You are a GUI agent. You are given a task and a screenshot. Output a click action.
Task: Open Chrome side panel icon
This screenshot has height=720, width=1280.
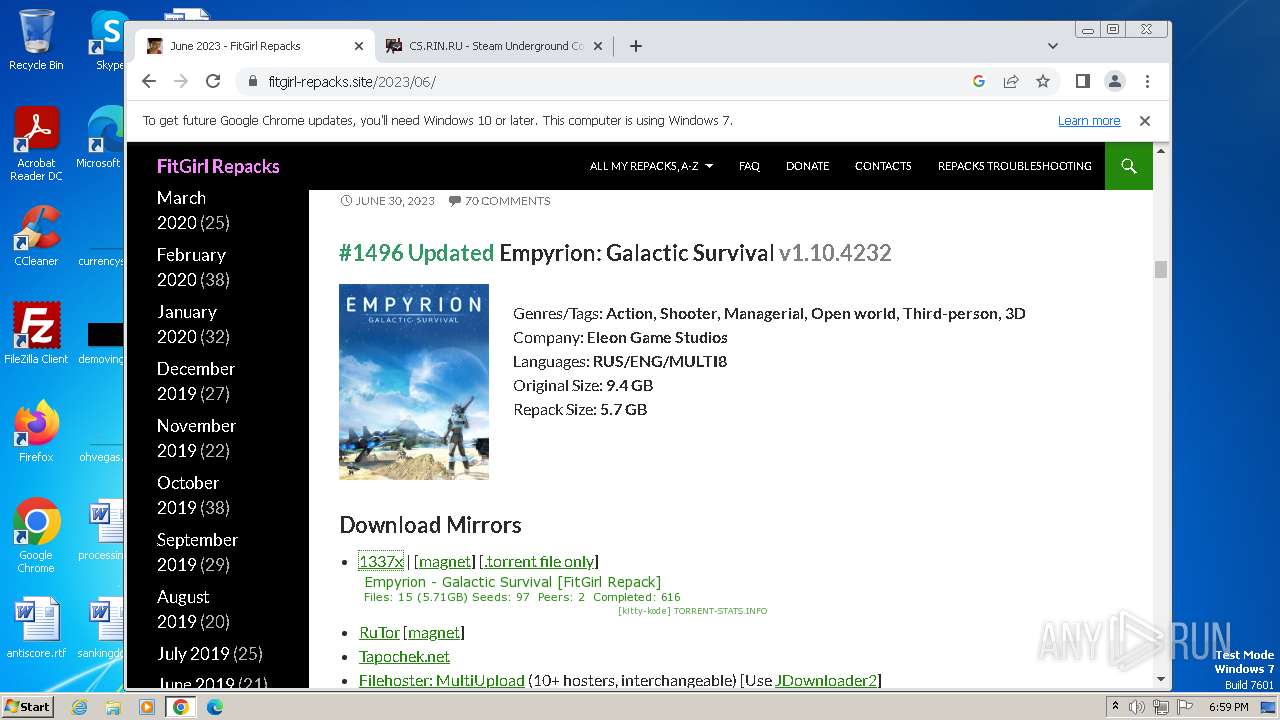[x=1083, y=81]
